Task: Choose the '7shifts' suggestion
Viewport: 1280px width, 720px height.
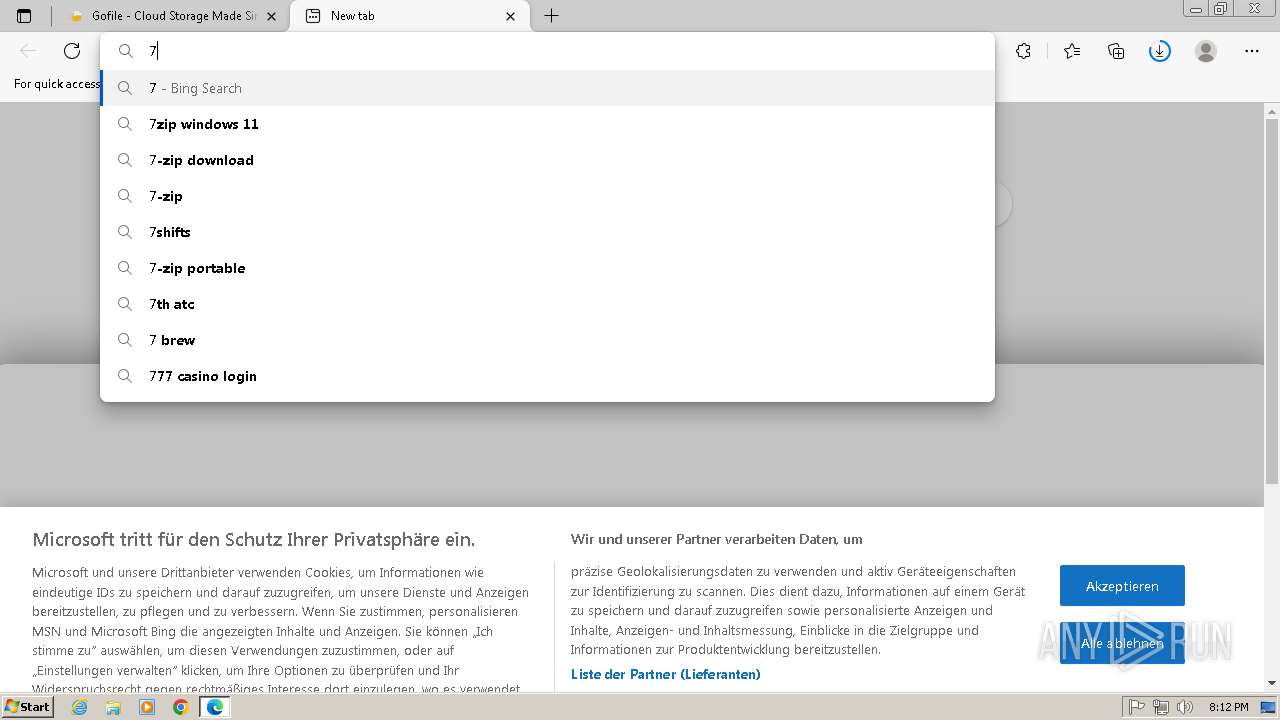Action: click(547, 232)
